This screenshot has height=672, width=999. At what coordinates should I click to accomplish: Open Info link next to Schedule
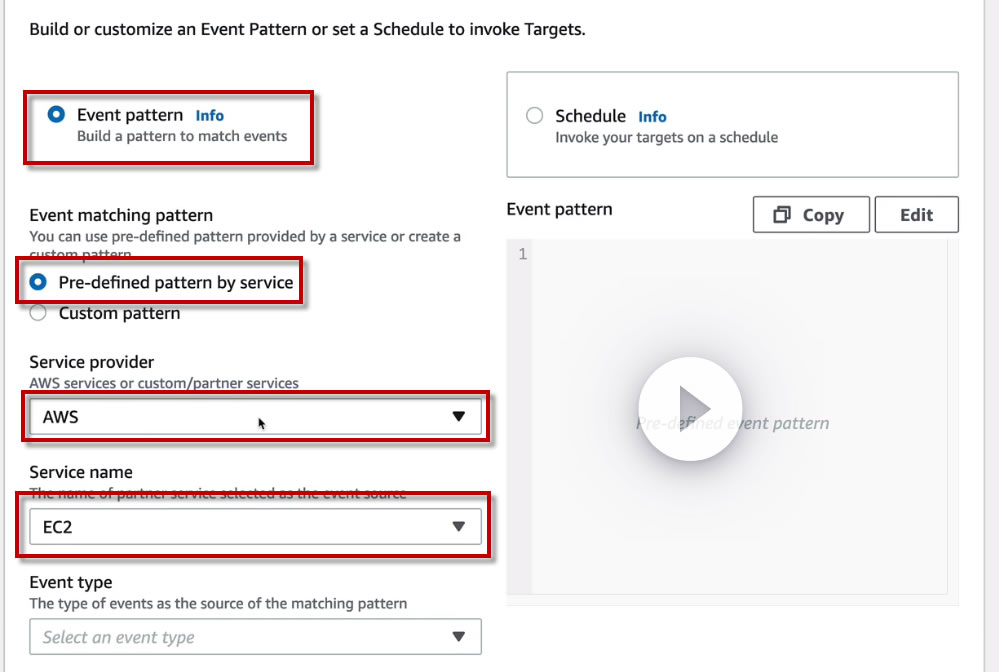(652, 117)
